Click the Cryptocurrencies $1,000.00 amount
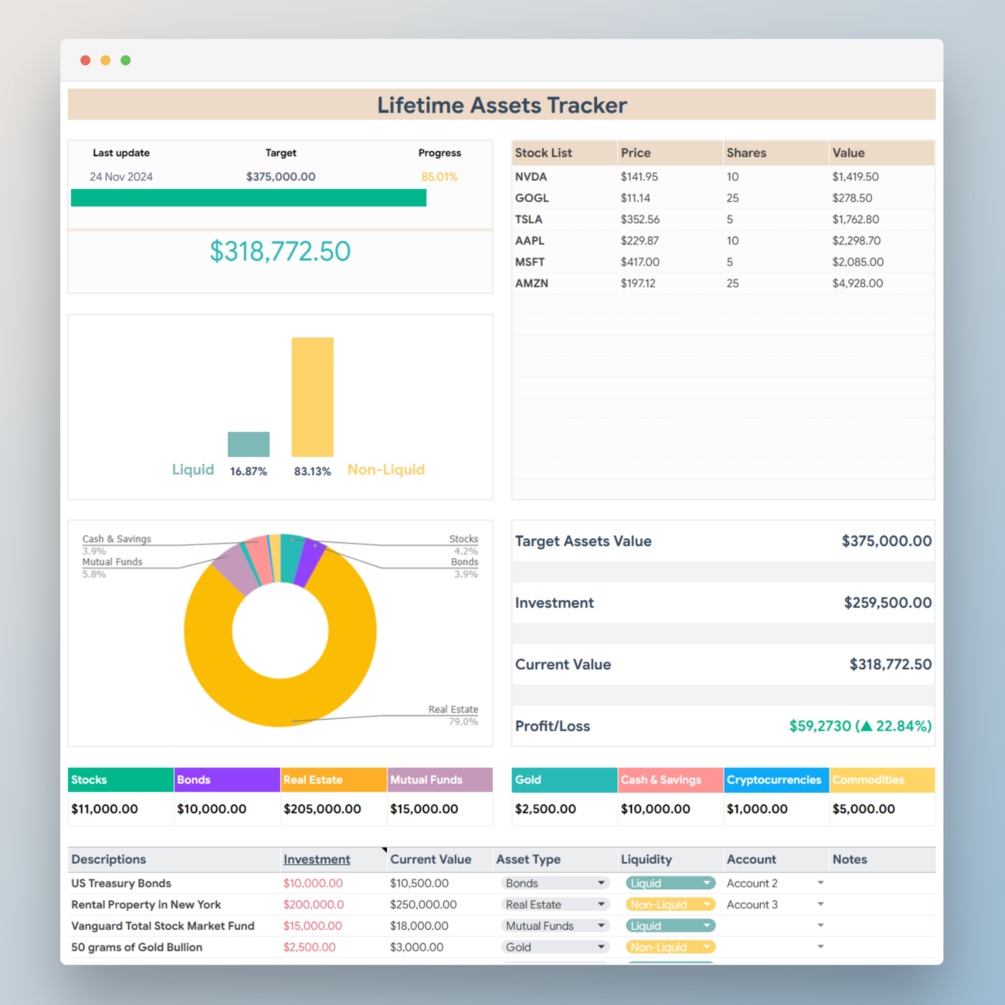Screen dimensions: 1005x1005 pyautogui.click(x=757, y=809)
